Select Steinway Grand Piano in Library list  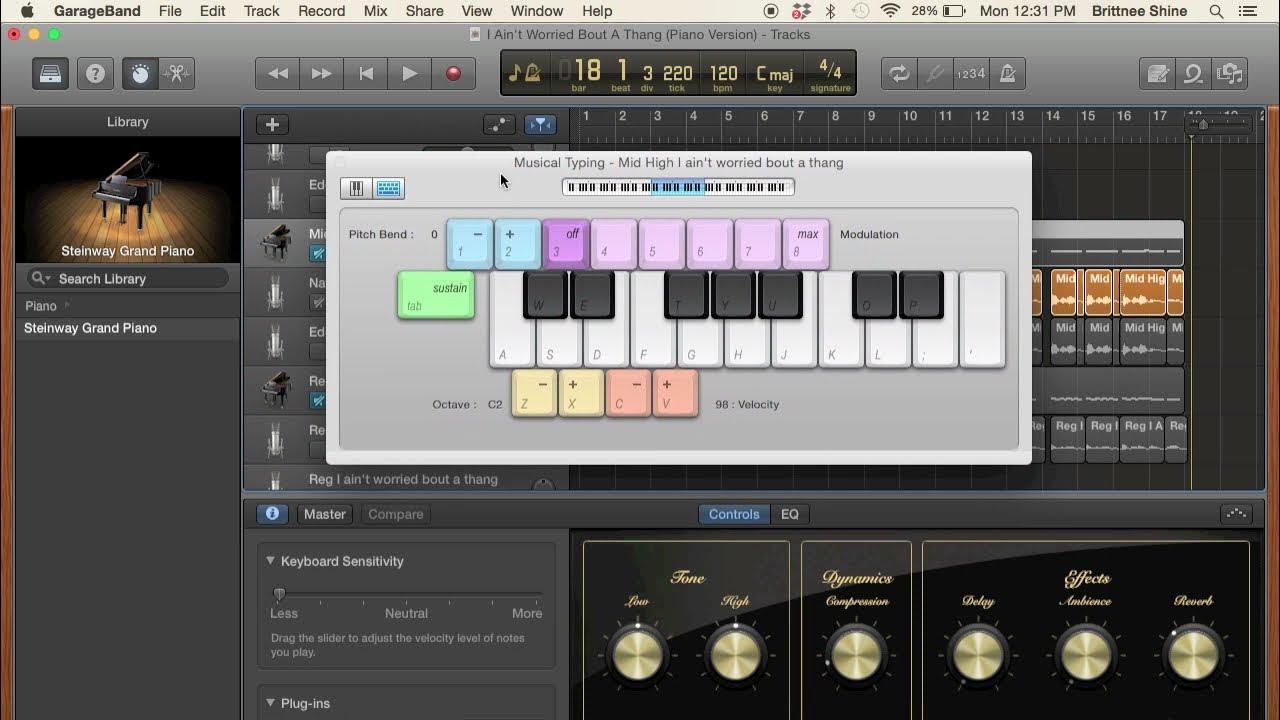[x=128, y=328]
